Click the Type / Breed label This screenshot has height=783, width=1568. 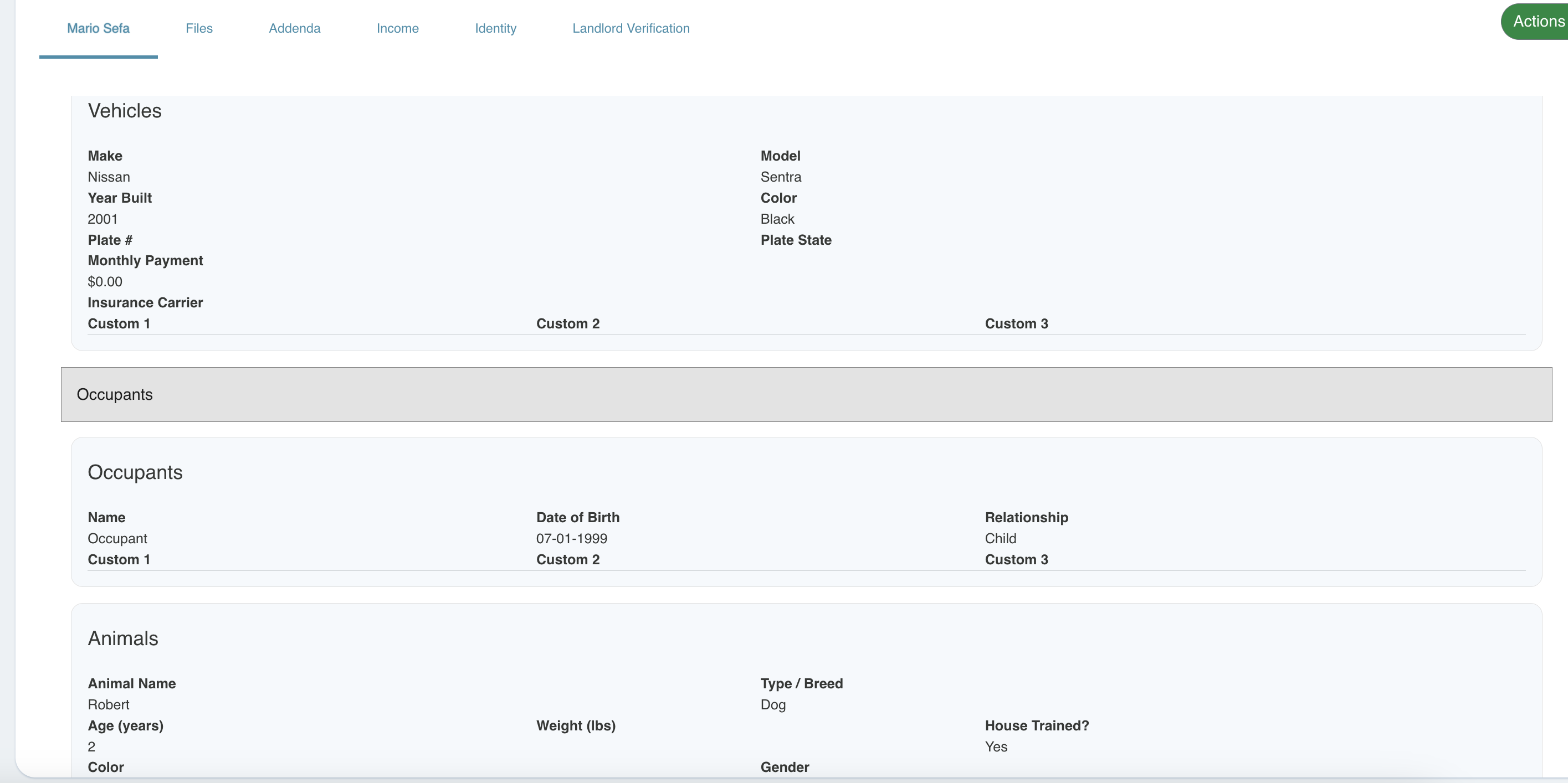[x=802, y=683]
